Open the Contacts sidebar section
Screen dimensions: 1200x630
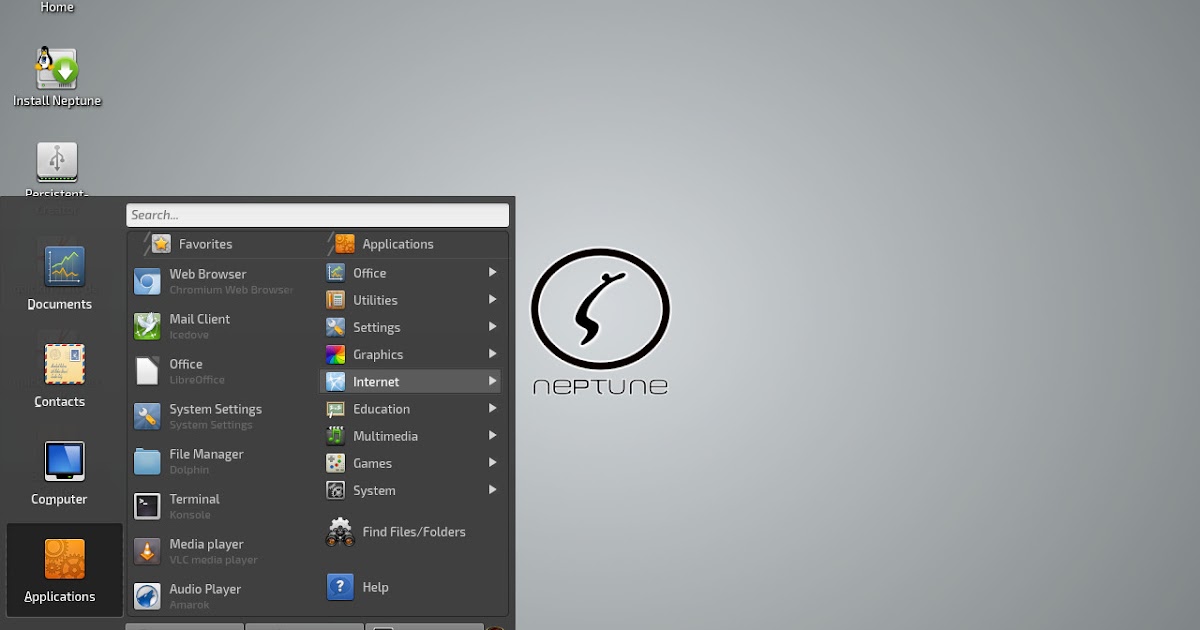pyautogui.click(x=60, y=370)
